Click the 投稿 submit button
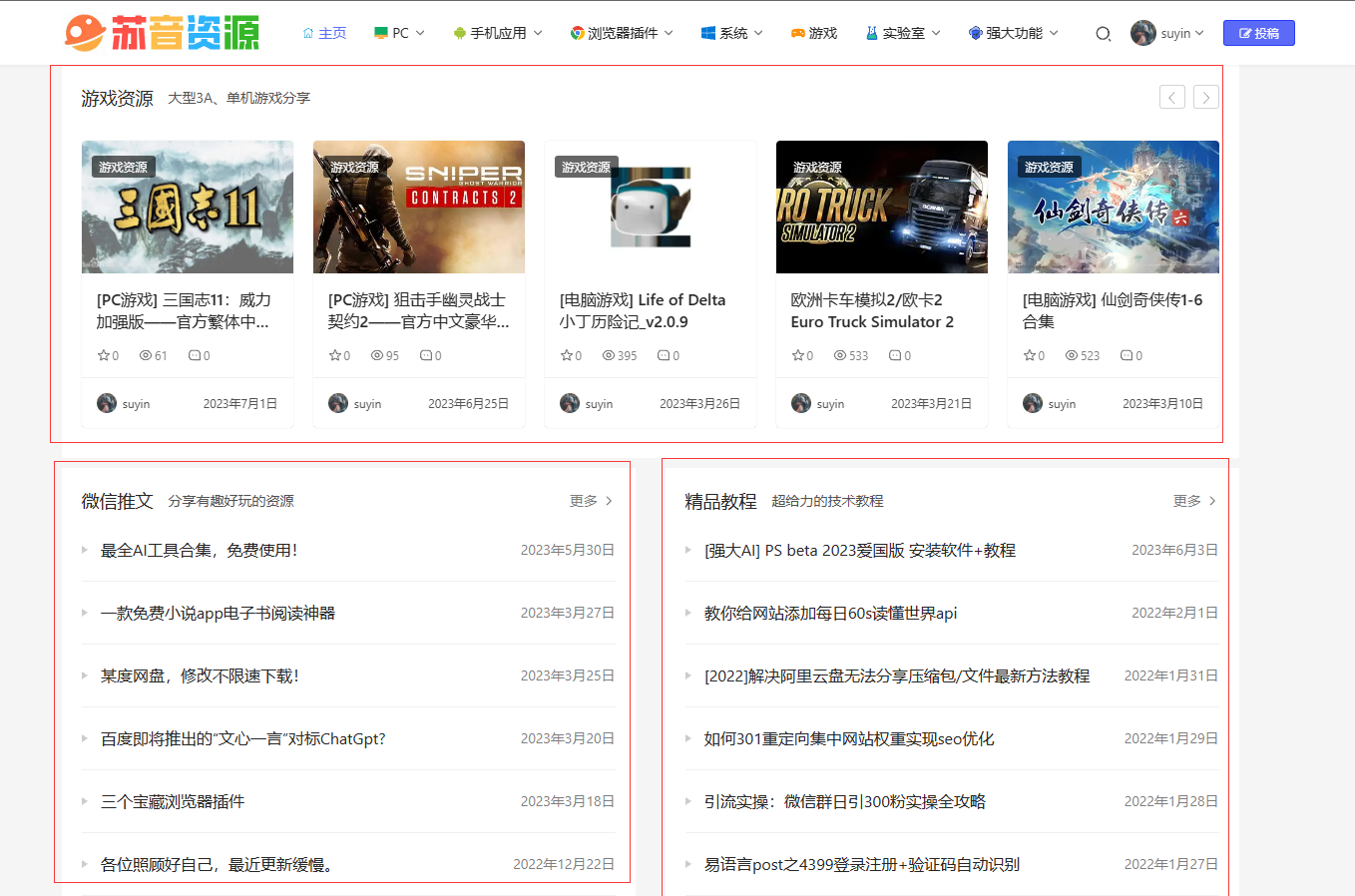This screenshot has width=1355, height=896. click(1258, 32)
